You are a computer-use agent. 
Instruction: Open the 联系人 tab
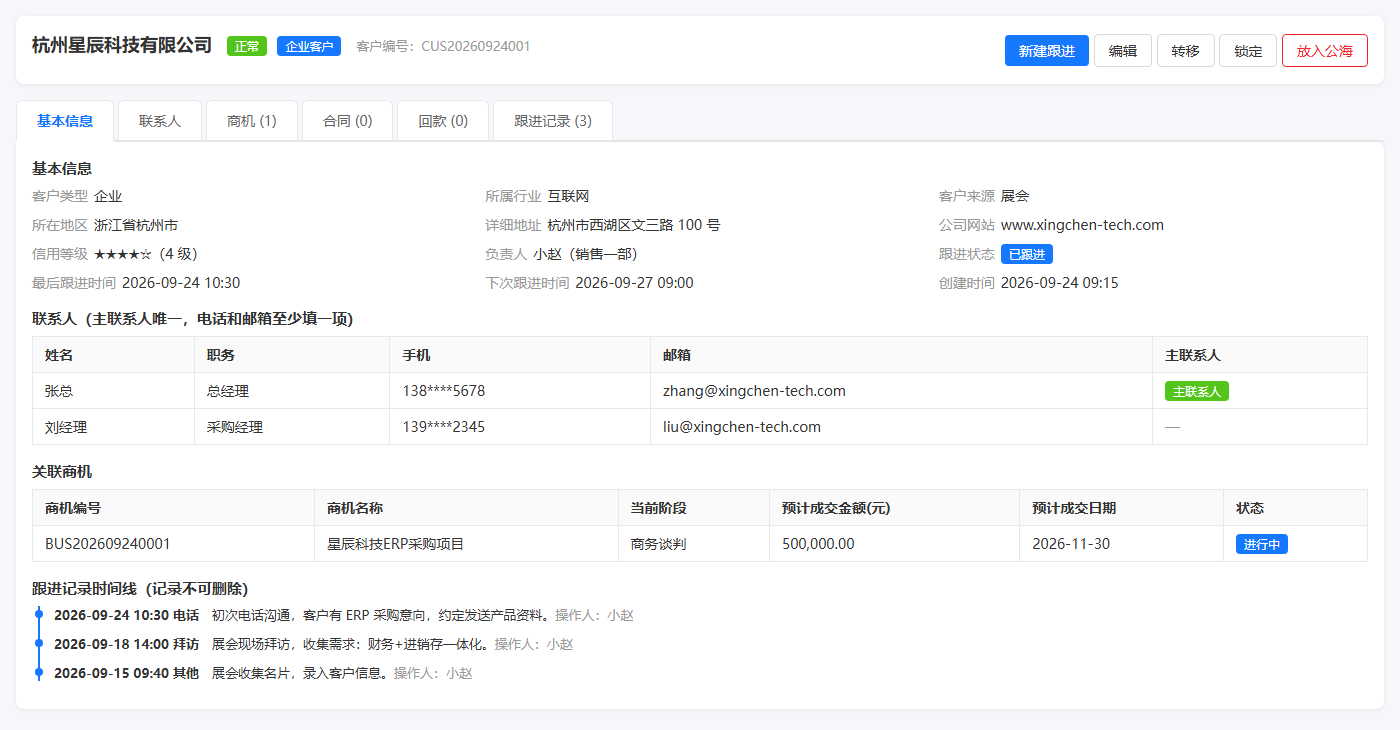pyautogui.click(x=160, y=121)
